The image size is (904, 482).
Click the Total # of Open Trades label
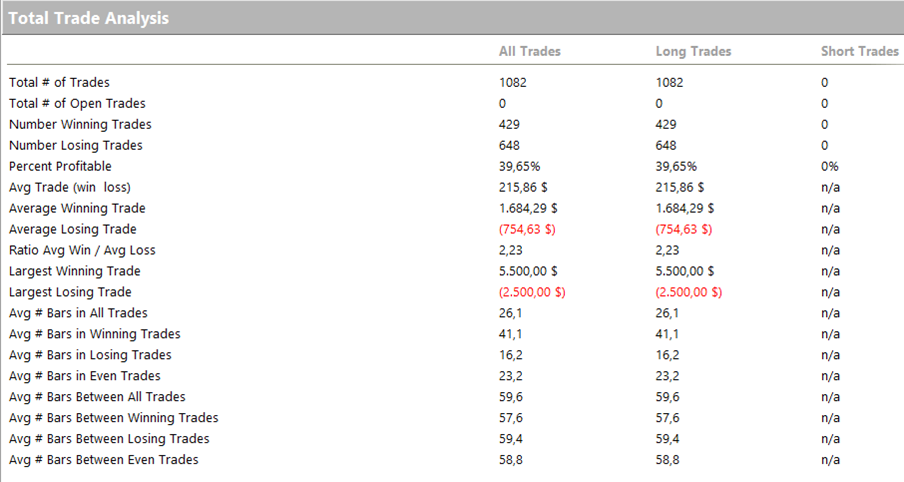77,104
